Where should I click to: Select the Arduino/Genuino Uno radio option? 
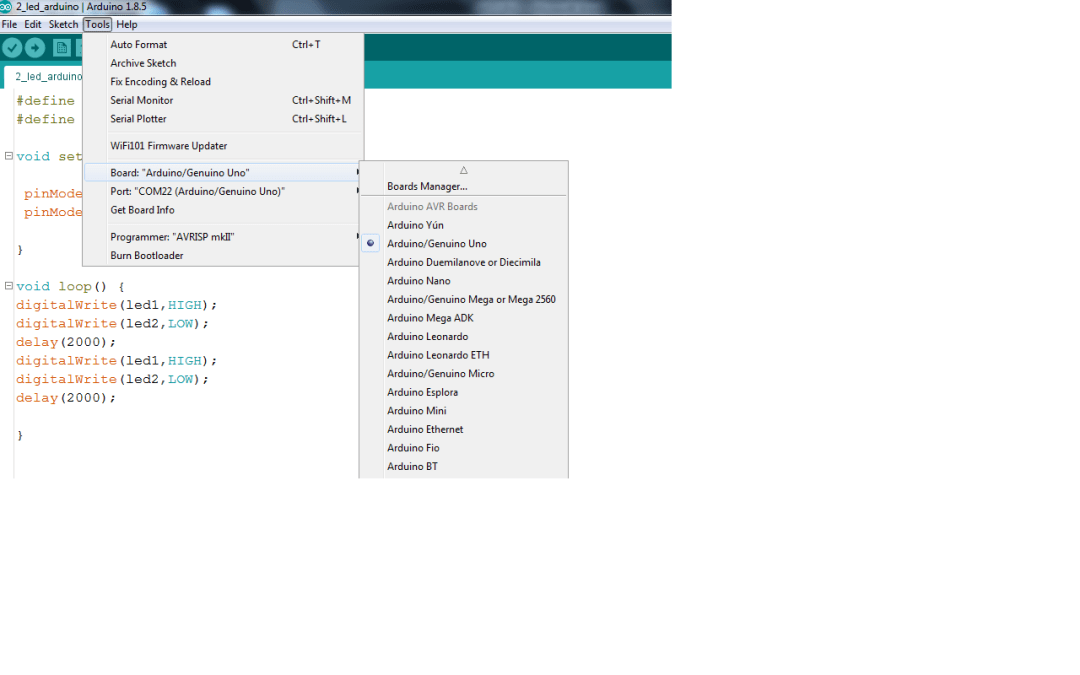(371, 243)
